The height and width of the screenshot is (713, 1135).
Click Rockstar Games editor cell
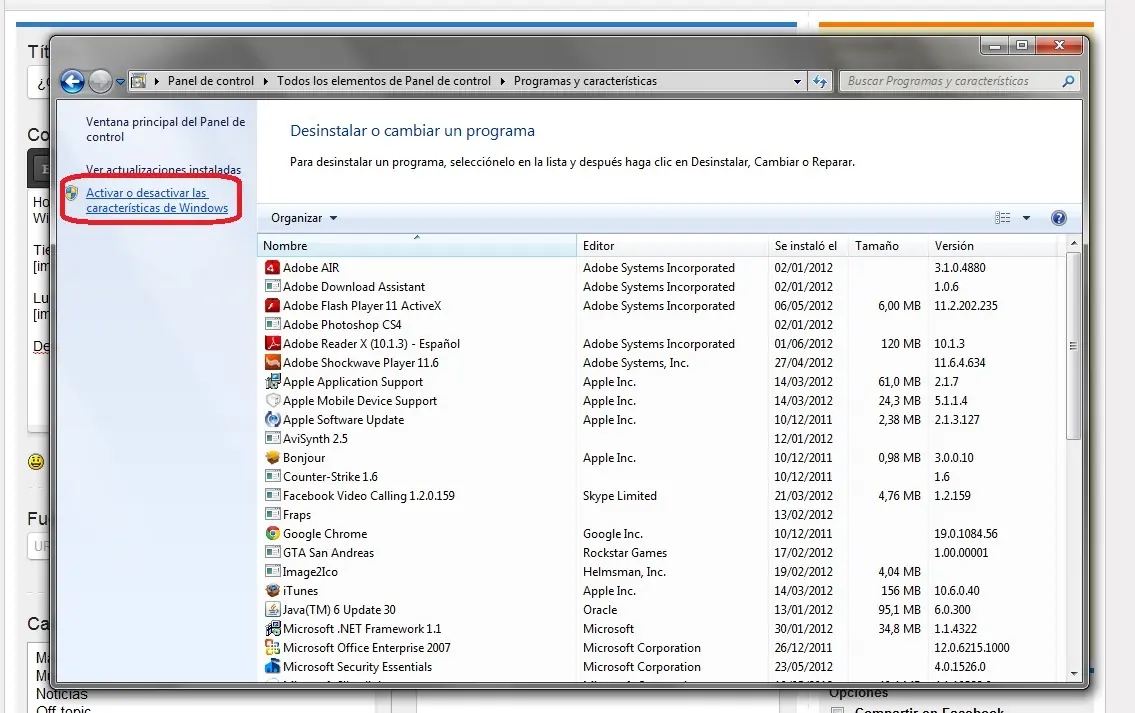pos(625,552)
